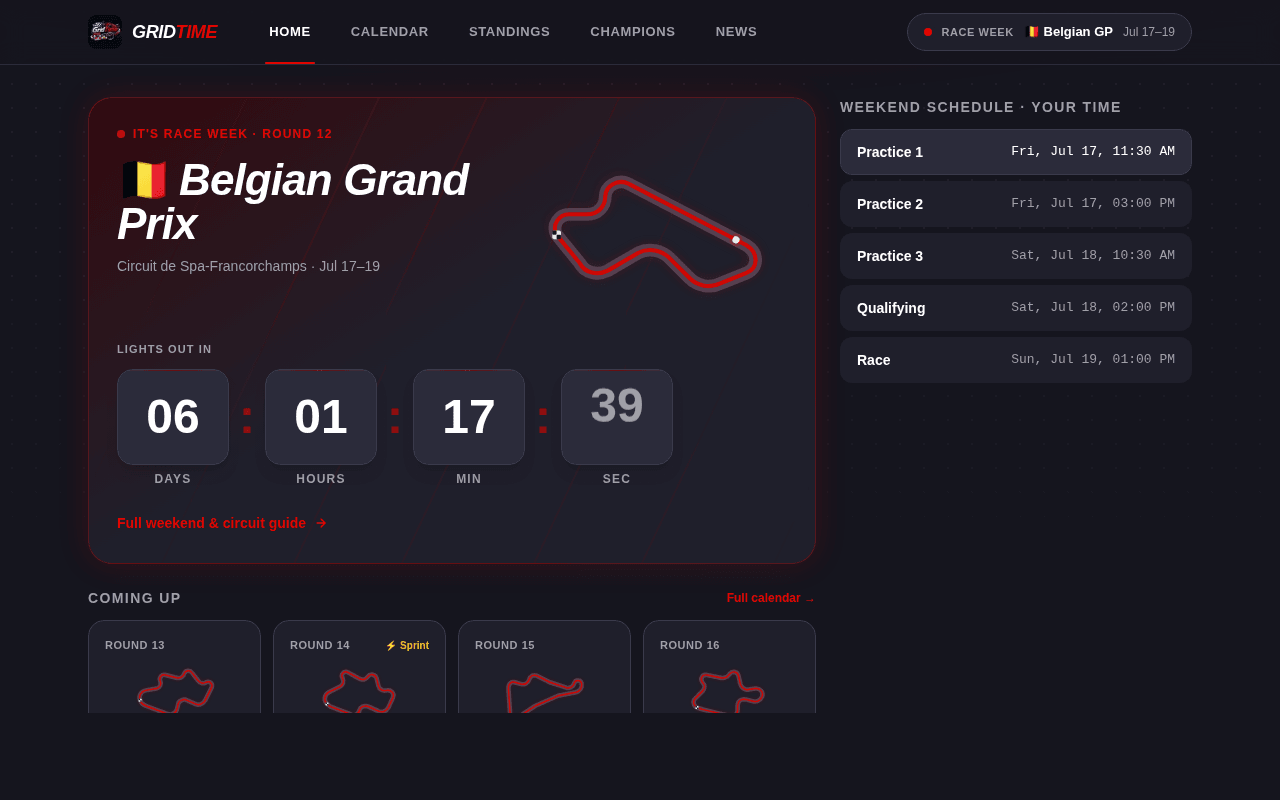Image resolution: width=1280 pixels, height=800 pixels.
Task: Click the 06 days countdown box
Action: click(x=173, y=417)
